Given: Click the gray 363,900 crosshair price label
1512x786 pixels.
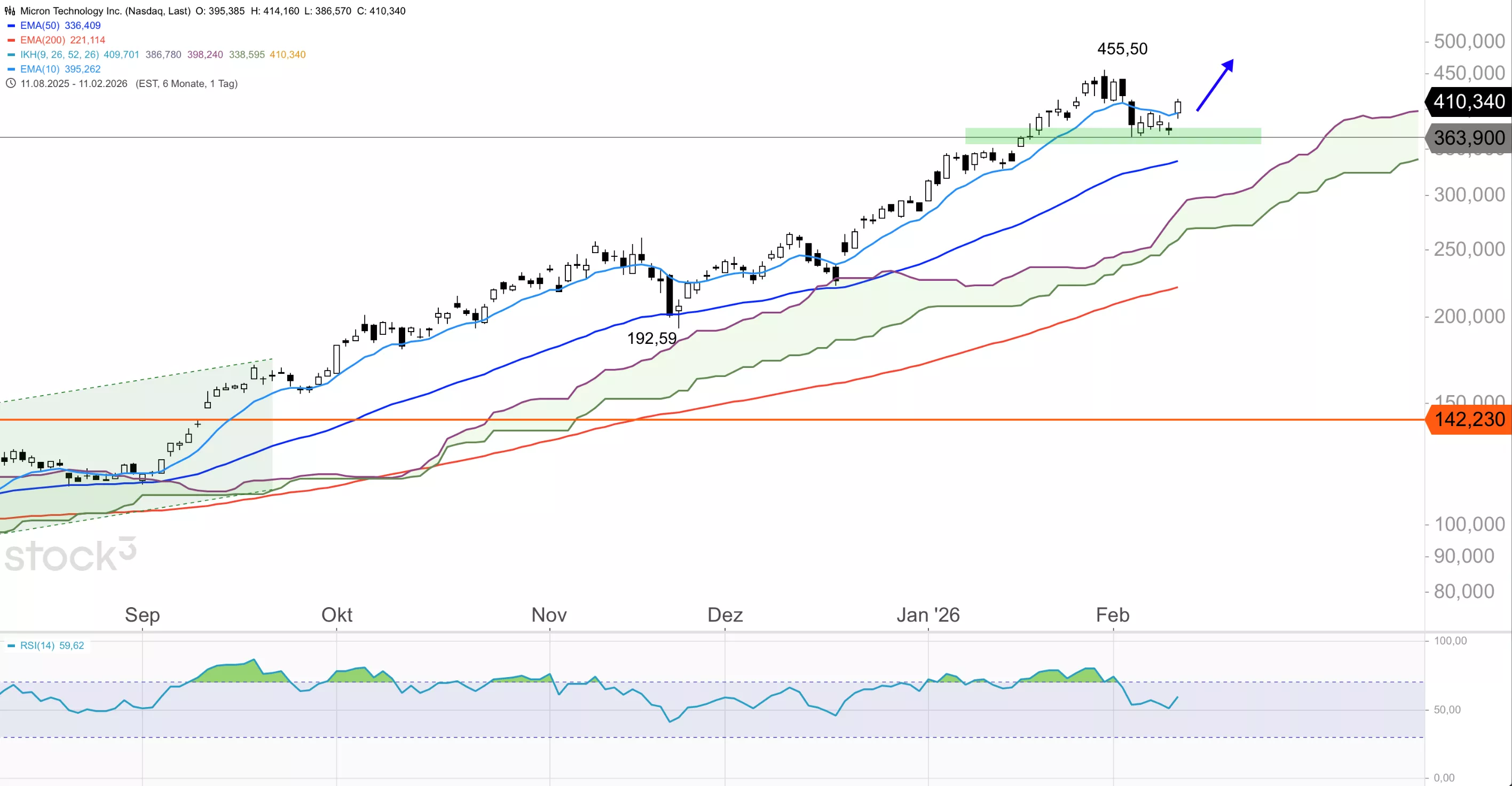Looking at the screenshot, I should [1469, 138].
